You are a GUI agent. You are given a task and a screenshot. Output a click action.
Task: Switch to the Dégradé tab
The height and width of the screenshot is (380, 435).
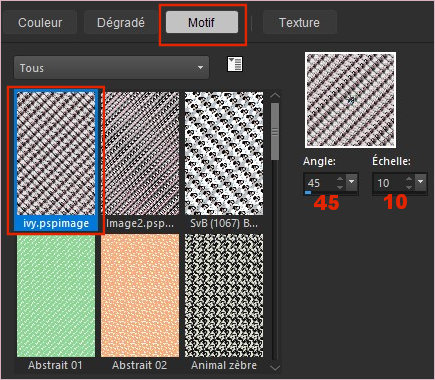pos(120,23)
